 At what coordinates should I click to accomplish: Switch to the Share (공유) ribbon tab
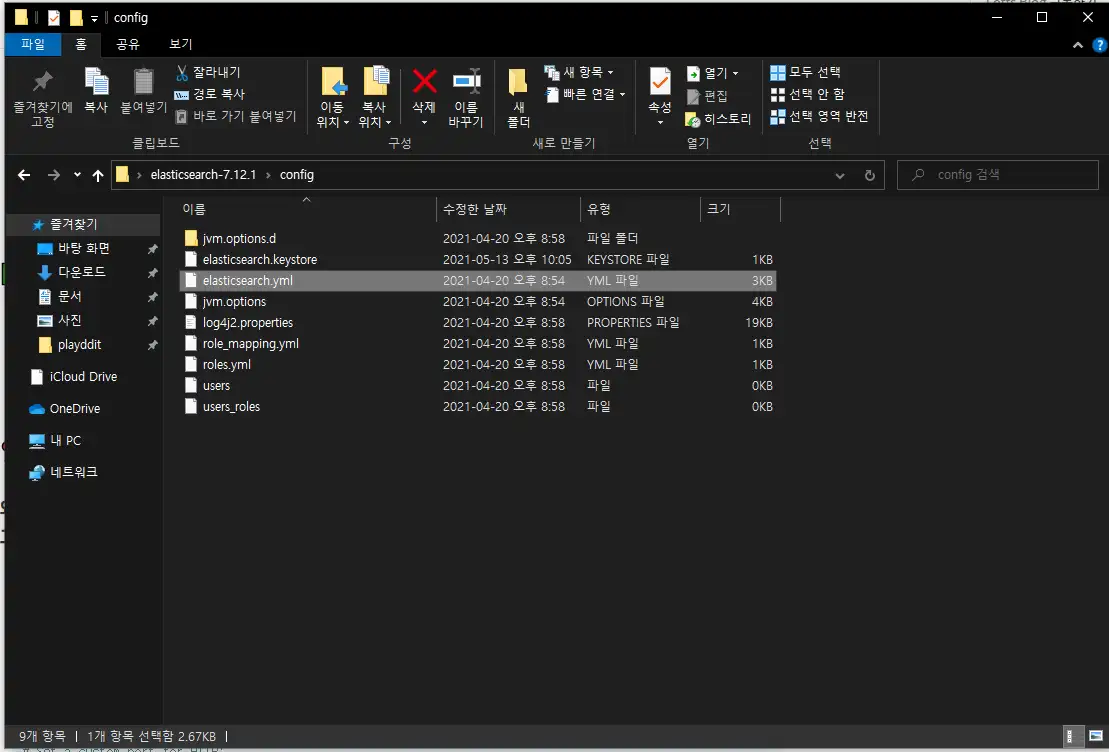click(127, 44)
